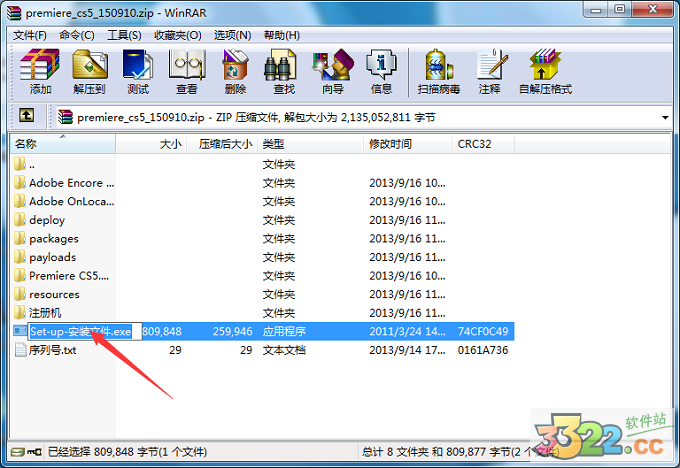Sort by 大小 column header
Screen dimensions: 680x468
click(x=151, y=144)
